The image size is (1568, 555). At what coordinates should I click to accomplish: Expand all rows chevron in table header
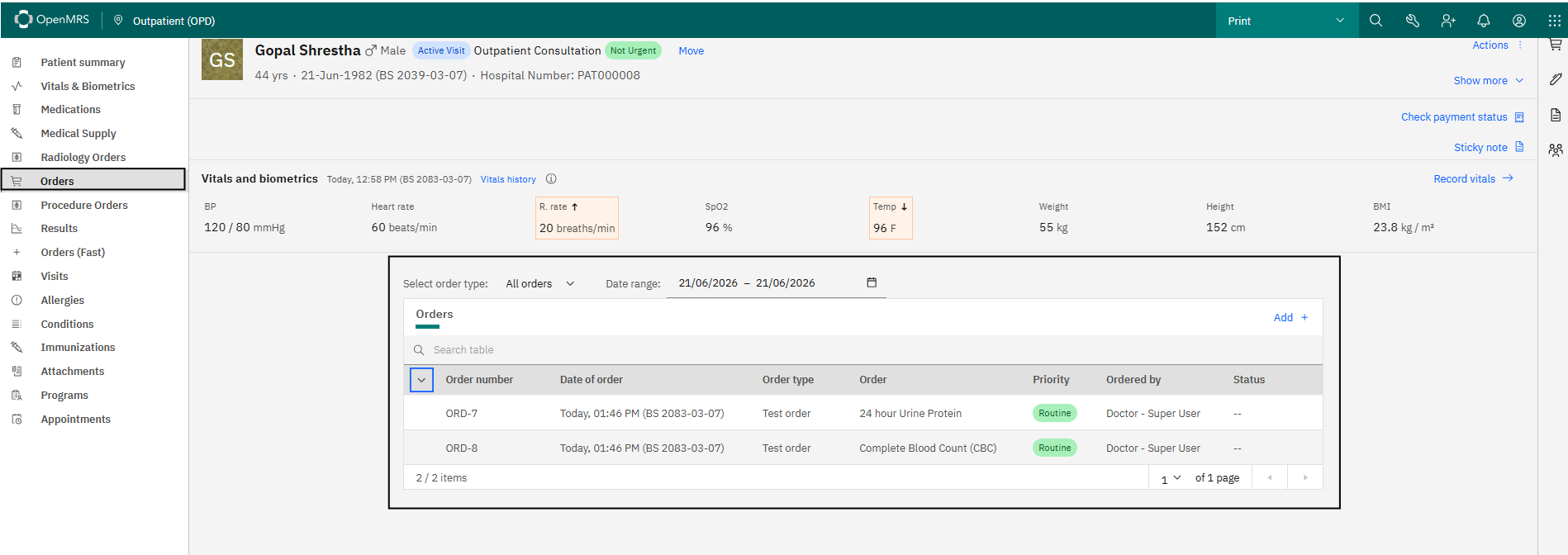[x=421, y=380]
